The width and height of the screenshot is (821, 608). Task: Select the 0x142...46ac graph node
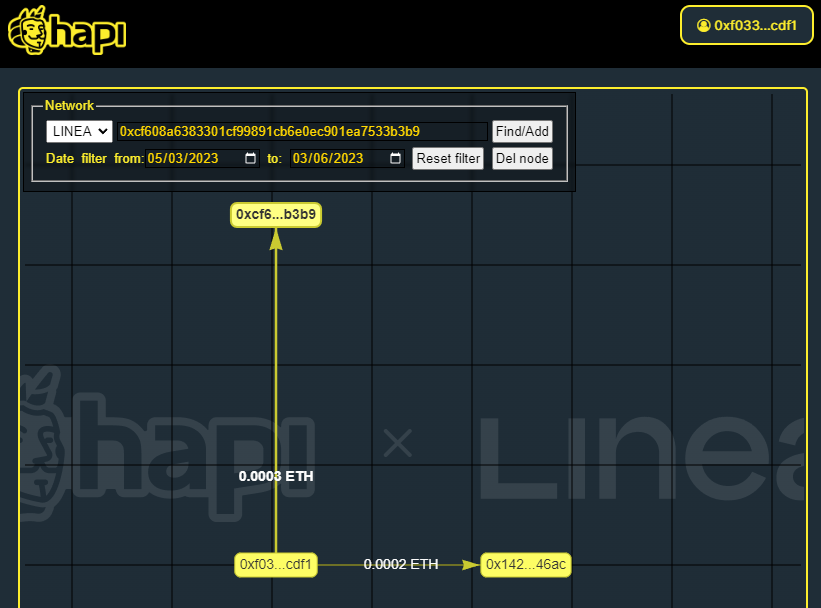526,565
